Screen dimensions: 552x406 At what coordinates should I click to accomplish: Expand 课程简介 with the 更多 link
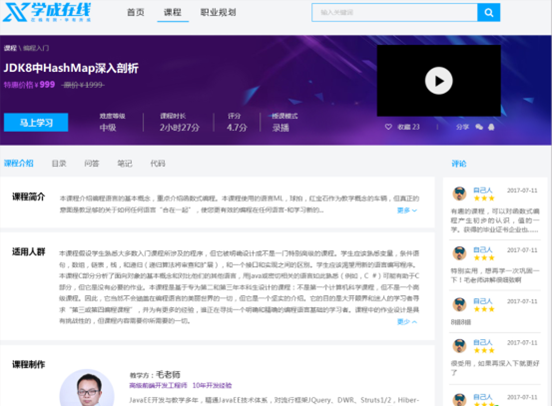pyautogui.click(x=407, y=210)
